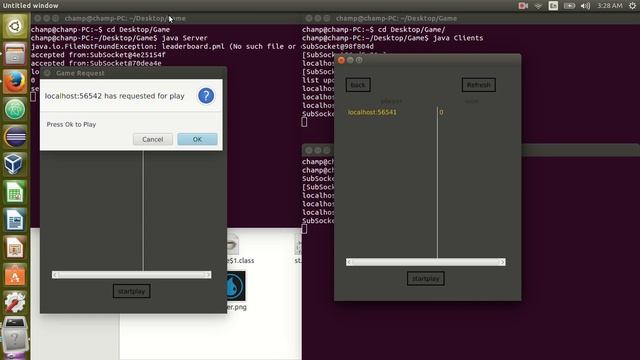640x360 pixels.
Task: Open Ubuntu Software Center from dock
Action: [15, 275]
